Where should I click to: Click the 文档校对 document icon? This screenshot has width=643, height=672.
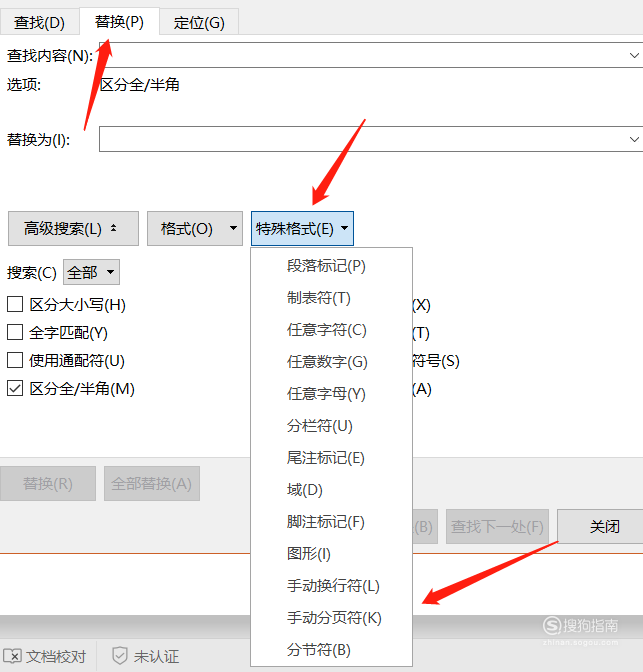12,656
